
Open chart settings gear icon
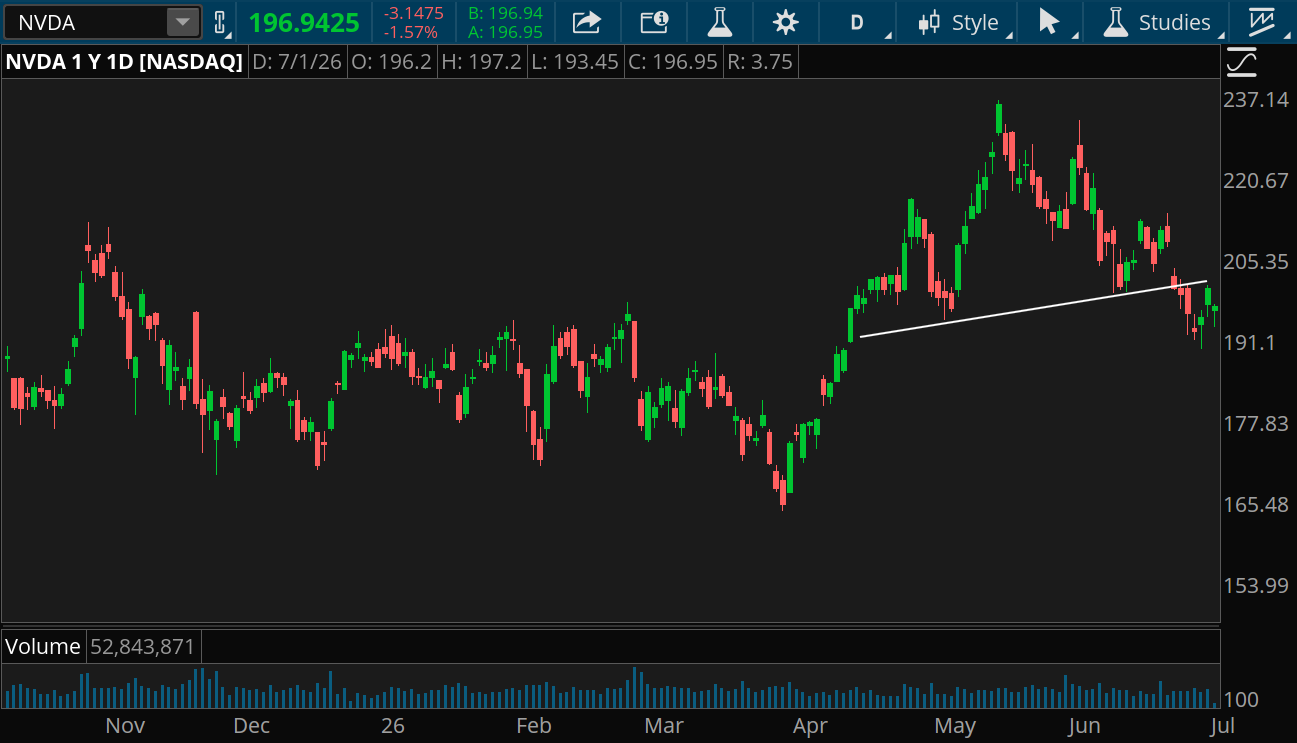786,22
